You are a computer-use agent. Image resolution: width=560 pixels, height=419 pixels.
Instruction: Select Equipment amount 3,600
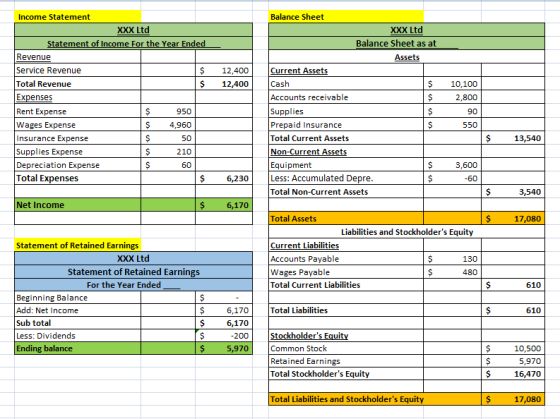(x=452, y=165)
